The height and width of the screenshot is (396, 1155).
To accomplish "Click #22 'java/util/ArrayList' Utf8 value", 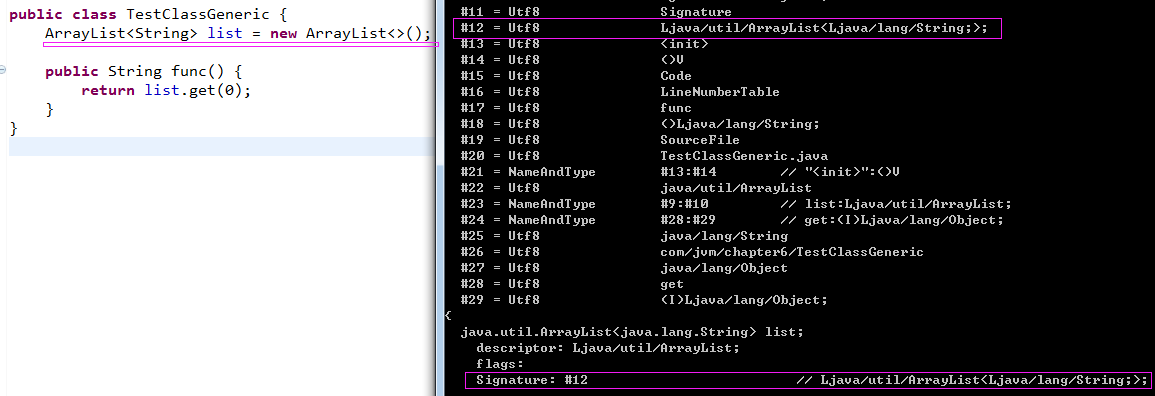I will pos(736,188).
